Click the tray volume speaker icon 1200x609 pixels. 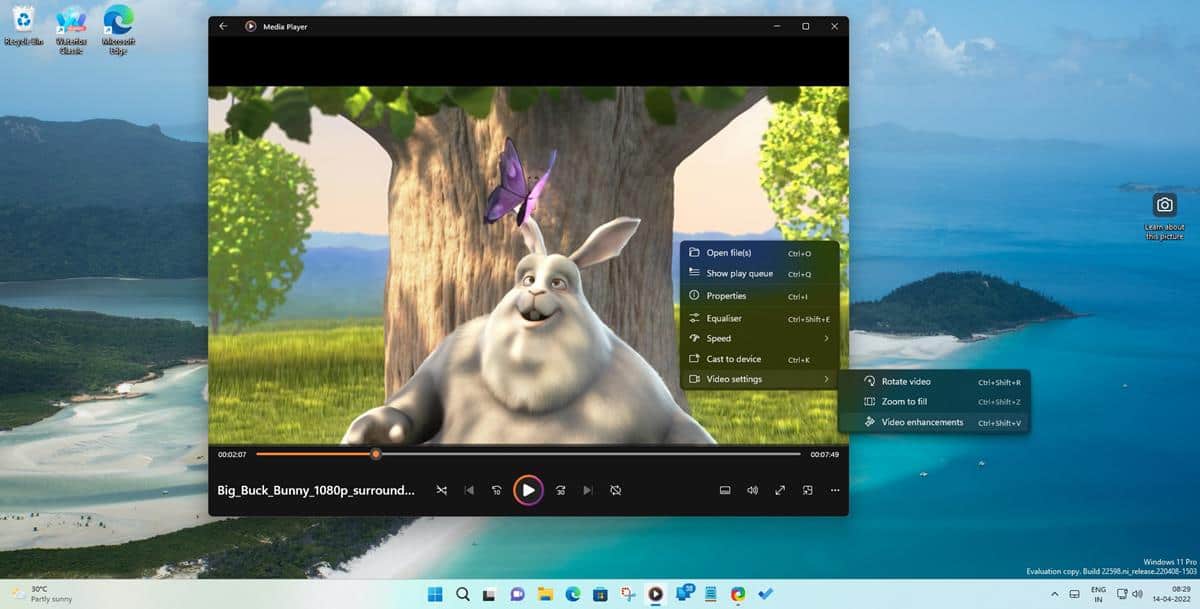(x=1137, y=594)
